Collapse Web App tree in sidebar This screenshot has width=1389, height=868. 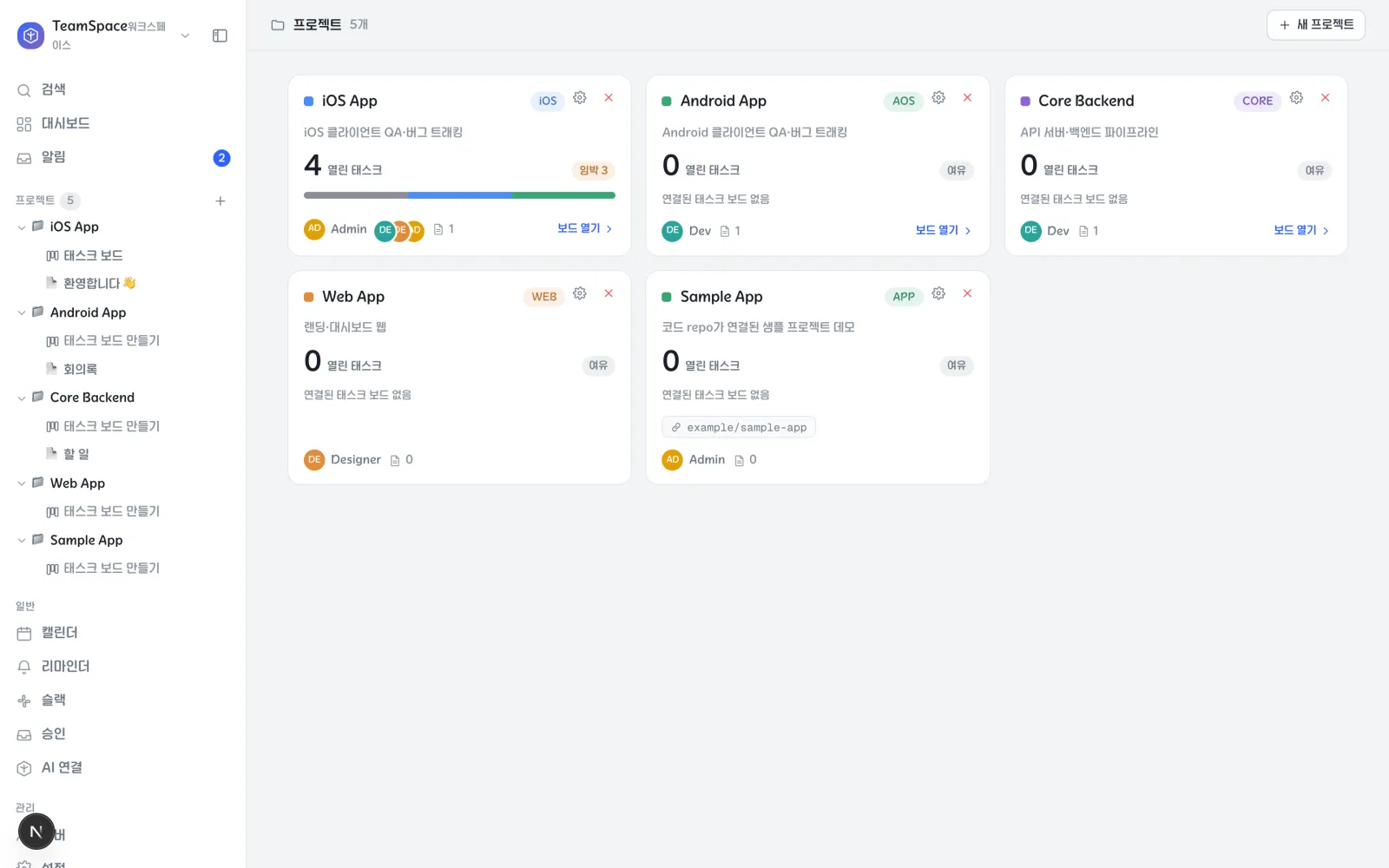22,483
